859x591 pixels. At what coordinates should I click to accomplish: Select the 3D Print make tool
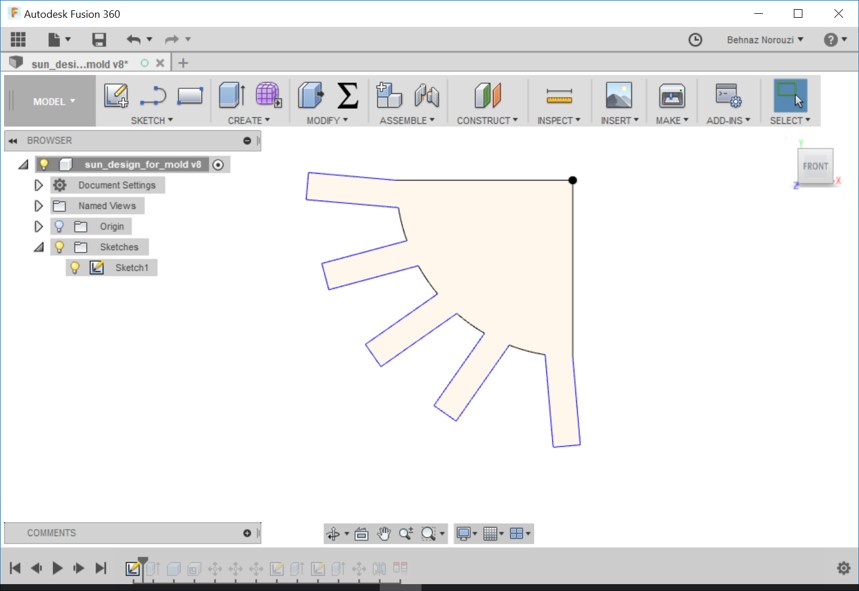click(672, 95)
